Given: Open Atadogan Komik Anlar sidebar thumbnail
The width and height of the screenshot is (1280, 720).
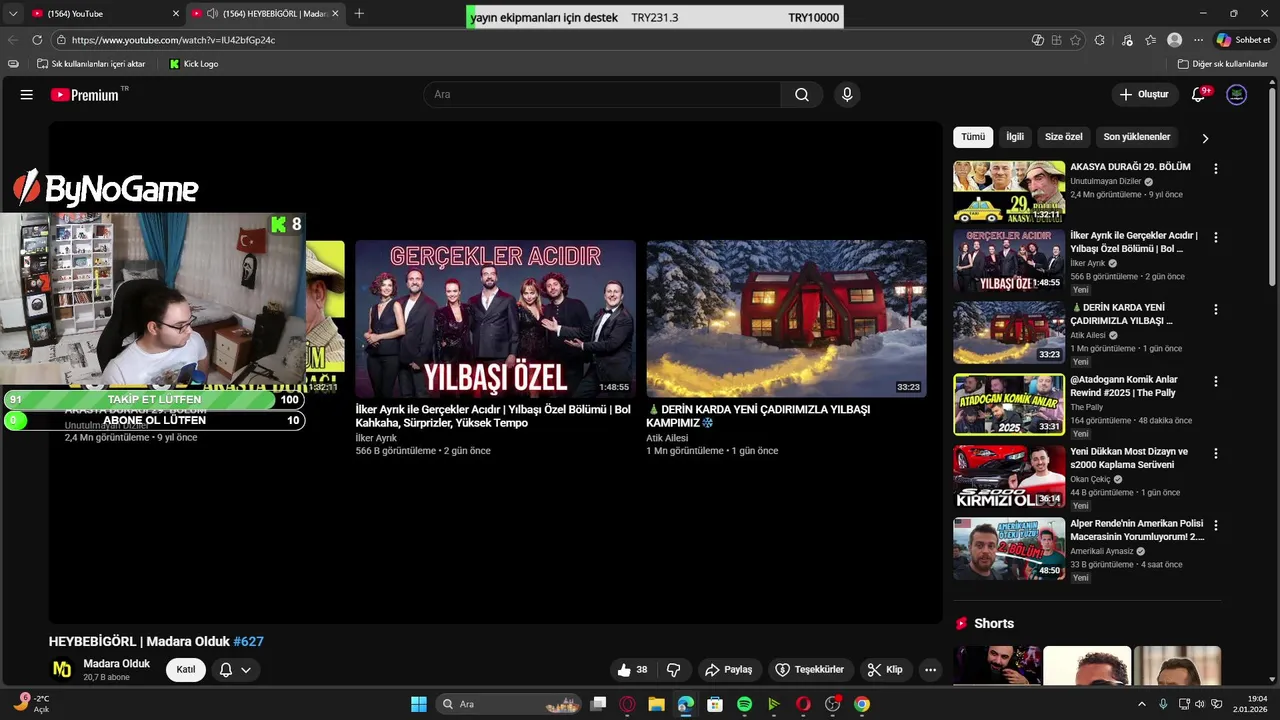Looking at the screenshot, I should click(1009, 405).
